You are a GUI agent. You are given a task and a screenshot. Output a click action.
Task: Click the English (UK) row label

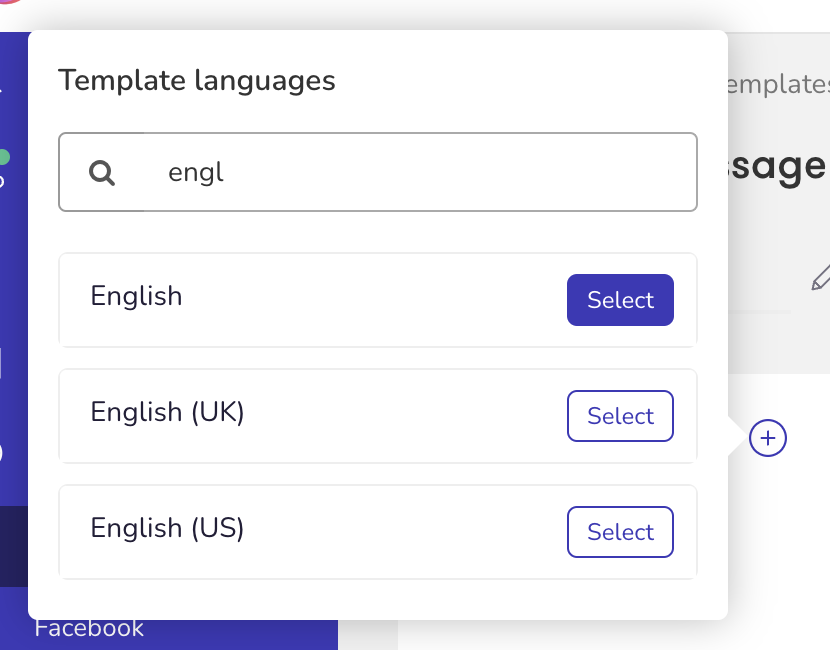click(x=167, y=412)
